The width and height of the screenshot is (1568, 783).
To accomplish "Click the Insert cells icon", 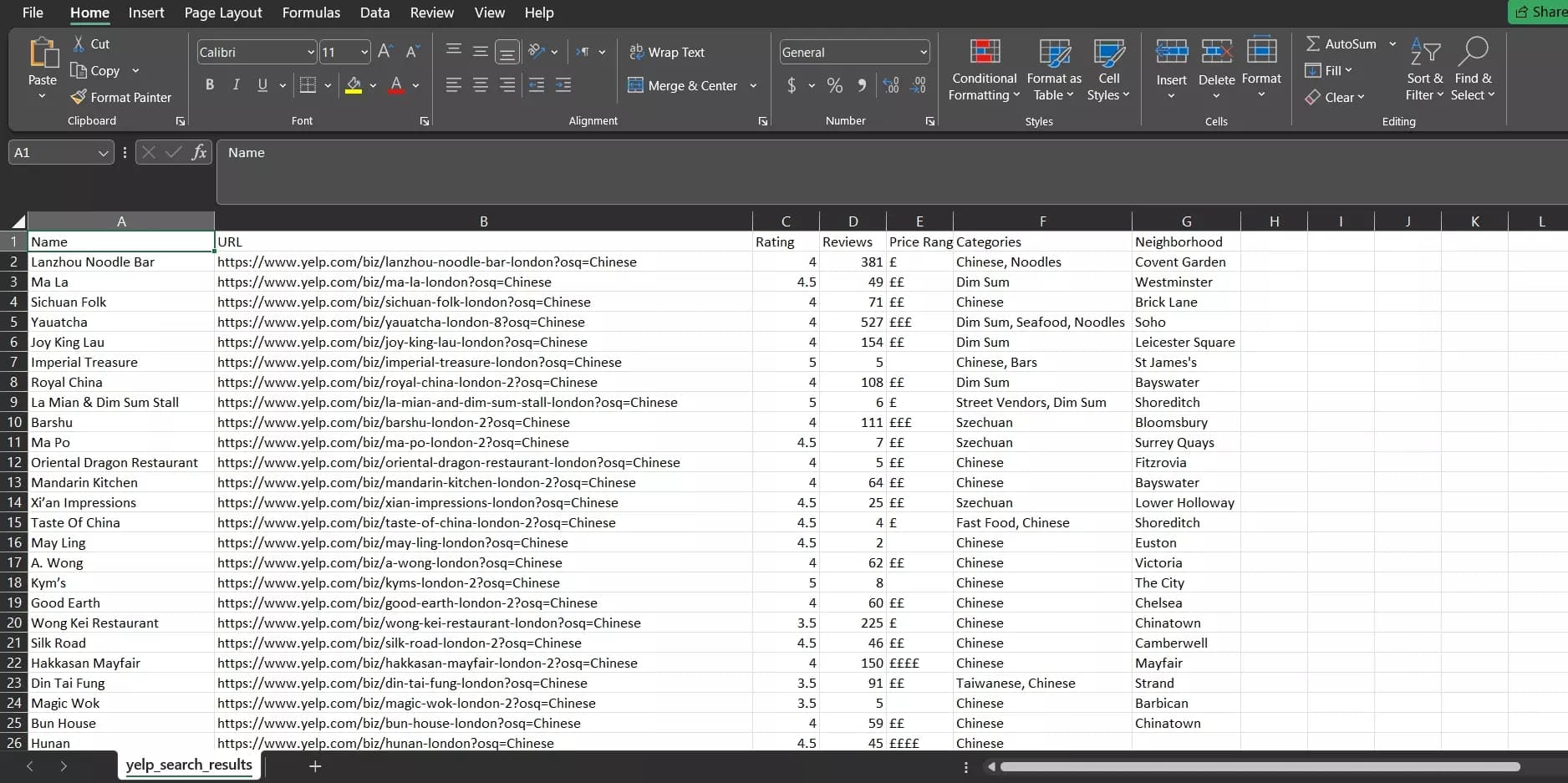I will coord(1171,51).
